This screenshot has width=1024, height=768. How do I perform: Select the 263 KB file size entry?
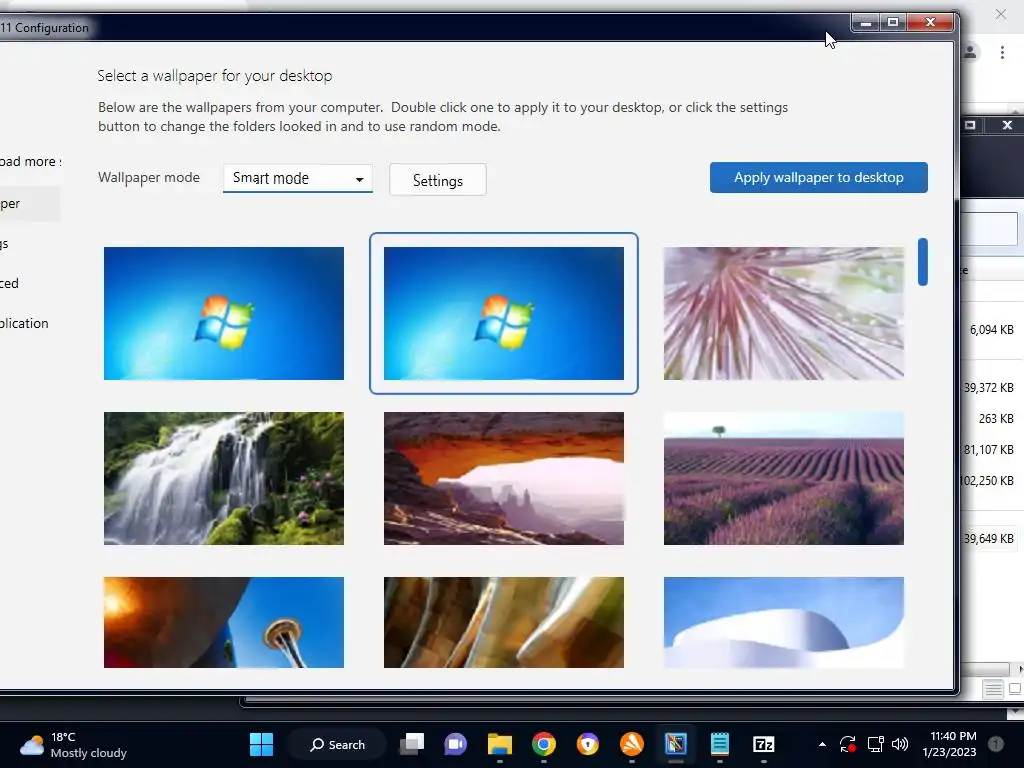pos(996,419)
